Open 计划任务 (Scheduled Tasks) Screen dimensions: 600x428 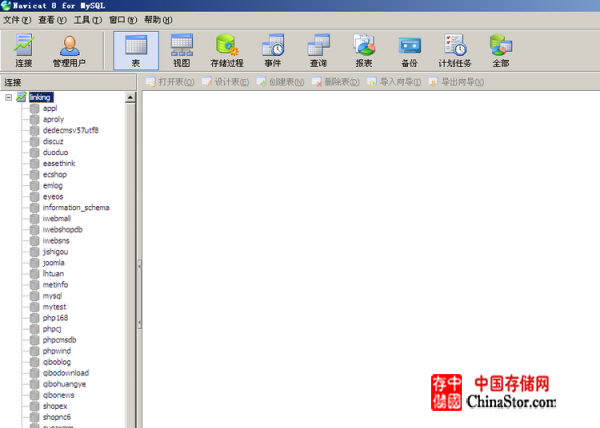[x=455, y=51]
